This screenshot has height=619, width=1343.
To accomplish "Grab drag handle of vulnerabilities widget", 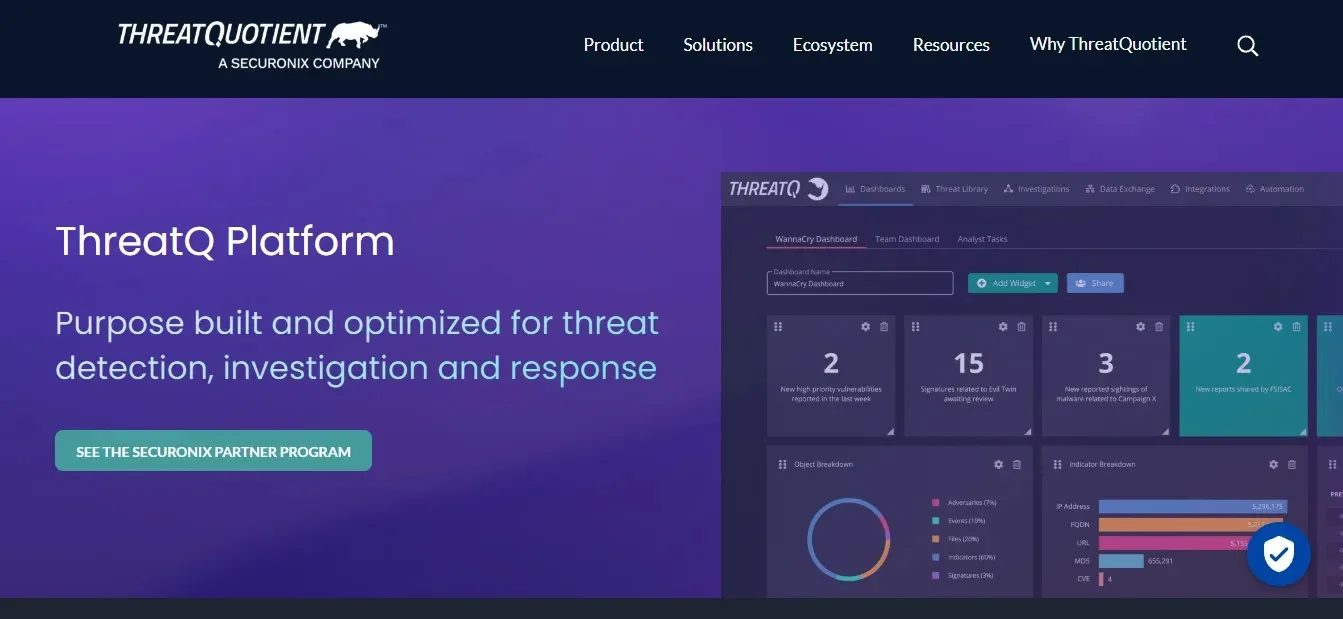I will click(x=778, y=327).
